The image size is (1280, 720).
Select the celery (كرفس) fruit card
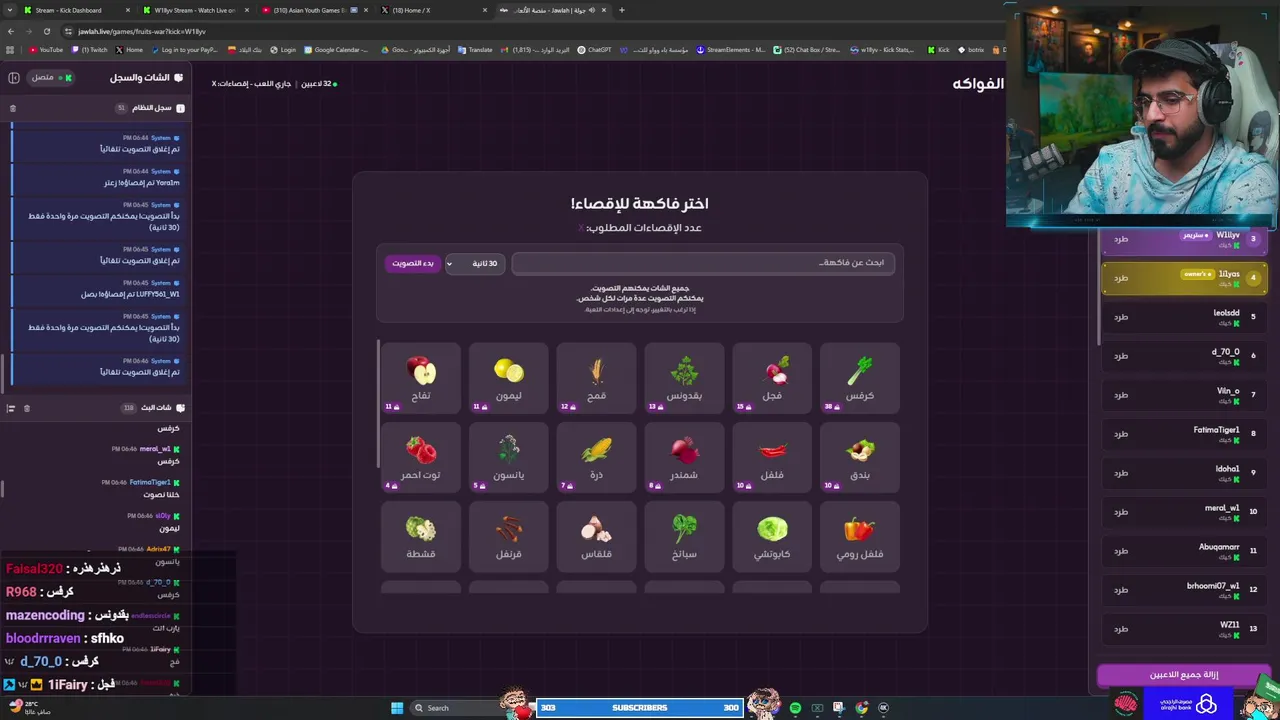tap(860, 378)
